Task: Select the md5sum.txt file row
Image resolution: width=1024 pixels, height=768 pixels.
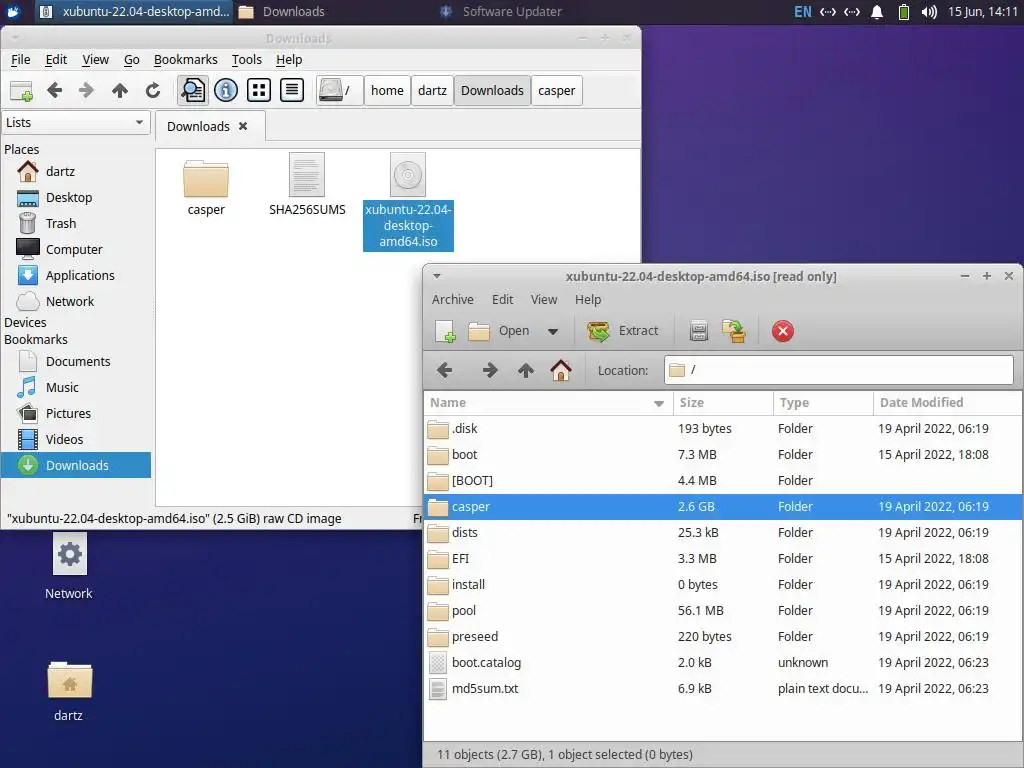Action: coord(722,689)
